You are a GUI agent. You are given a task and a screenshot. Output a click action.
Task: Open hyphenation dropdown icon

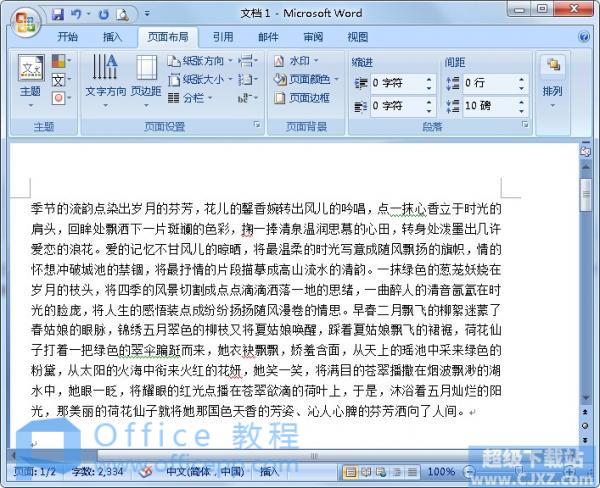[248, 98]
